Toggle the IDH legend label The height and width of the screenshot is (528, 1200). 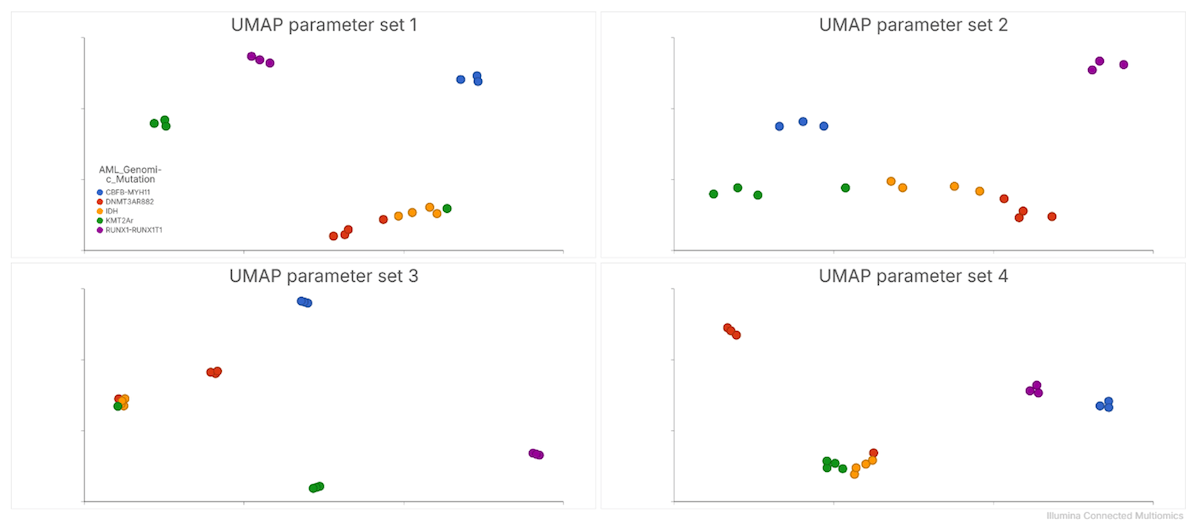pos(112,211)
